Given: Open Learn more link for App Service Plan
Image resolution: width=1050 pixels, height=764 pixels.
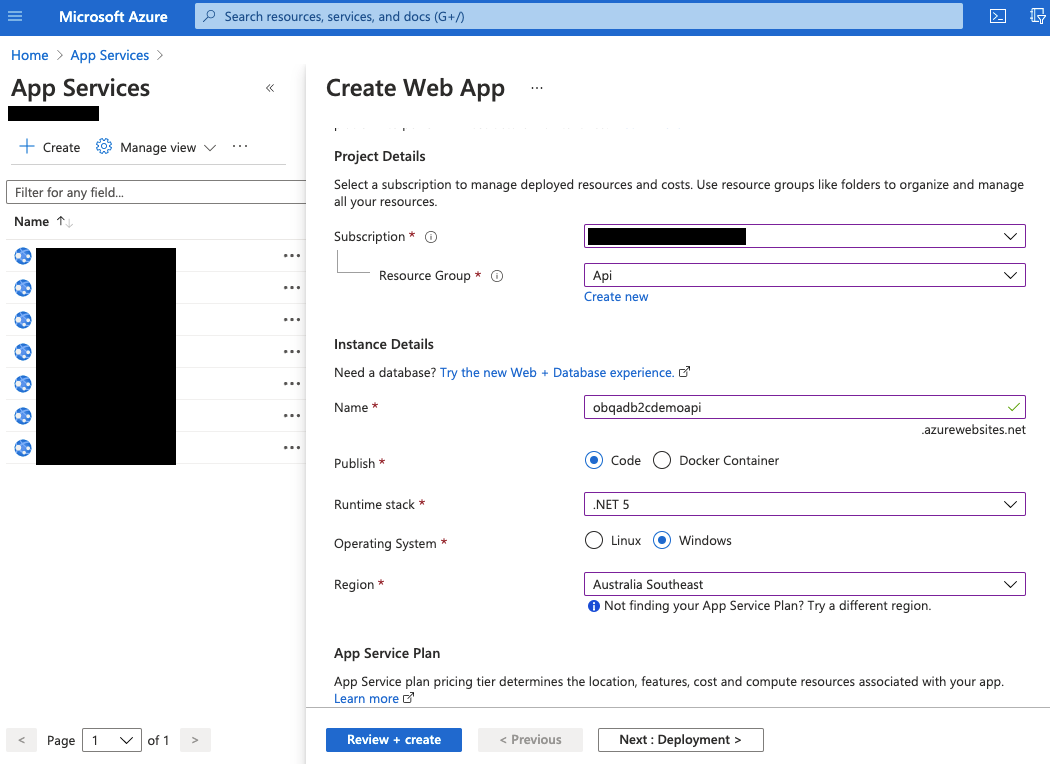Looking at the screenshot, I should (x=366, y=698).
